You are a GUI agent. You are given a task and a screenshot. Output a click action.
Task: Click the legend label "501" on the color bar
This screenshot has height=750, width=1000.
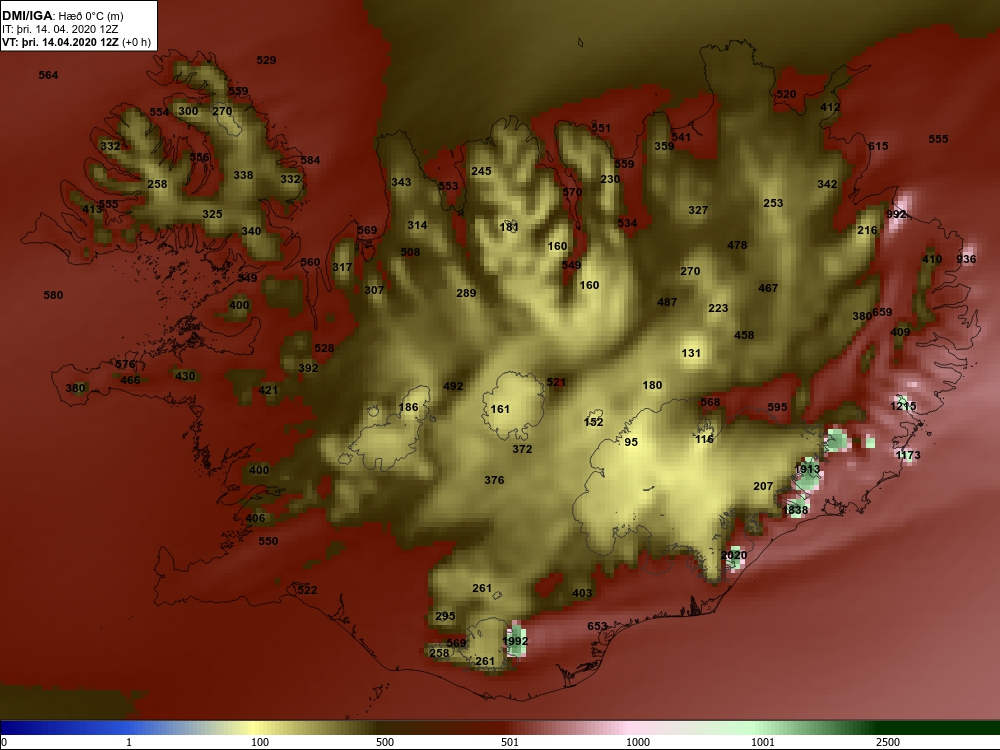click(510, 742)
